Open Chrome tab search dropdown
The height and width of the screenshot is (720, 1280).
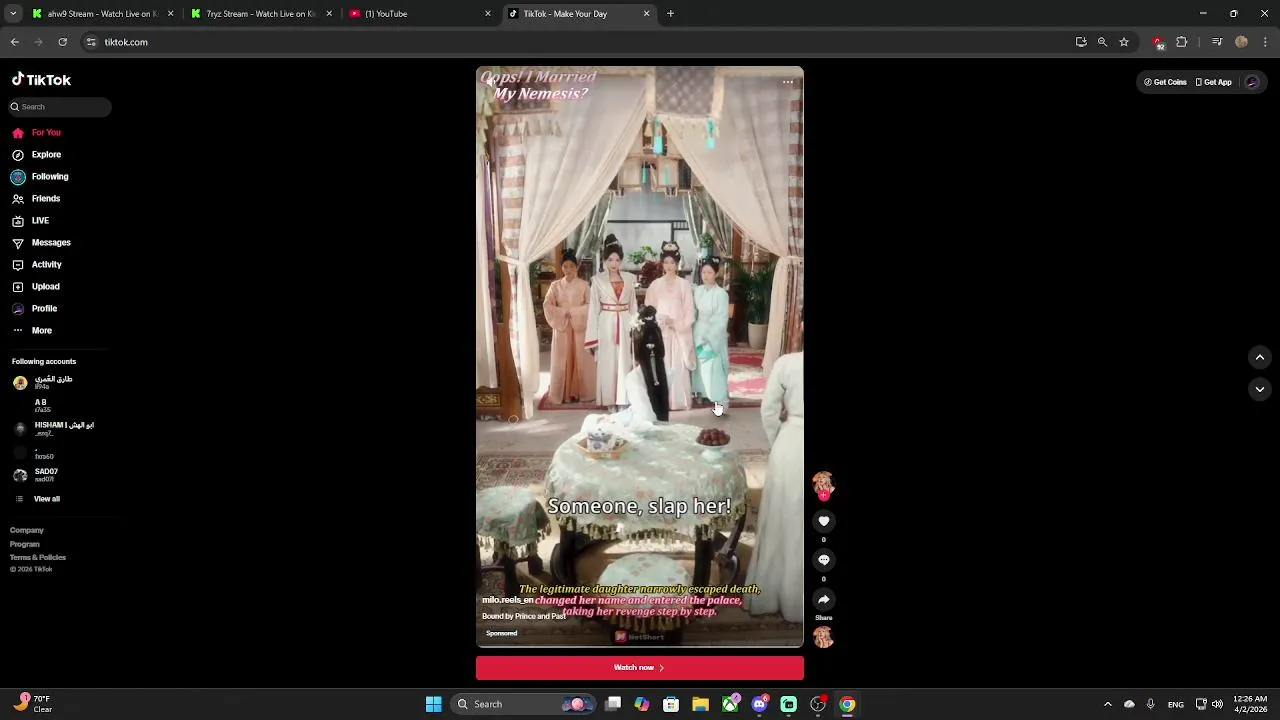12,14
